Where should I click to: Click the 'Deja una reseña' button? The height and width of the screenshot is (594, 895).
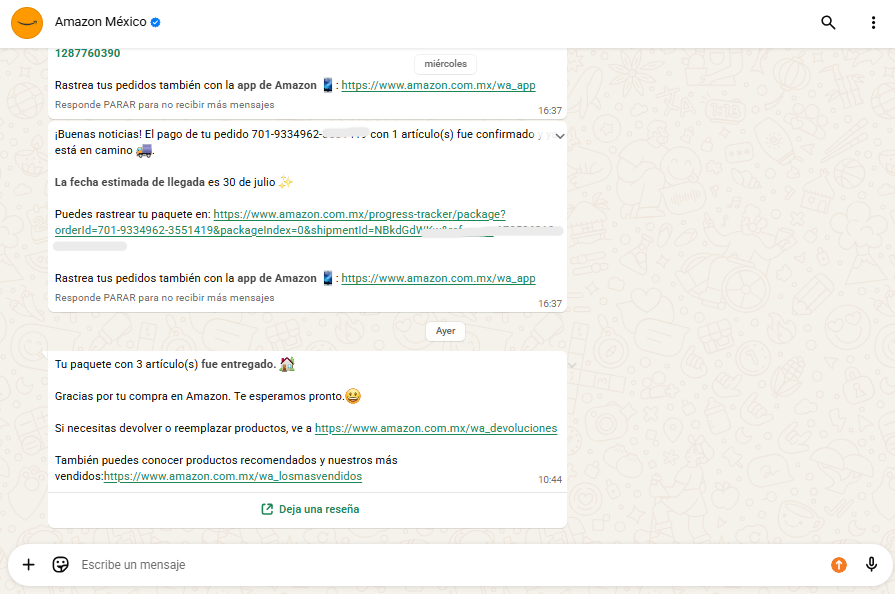tap(310, 509)
